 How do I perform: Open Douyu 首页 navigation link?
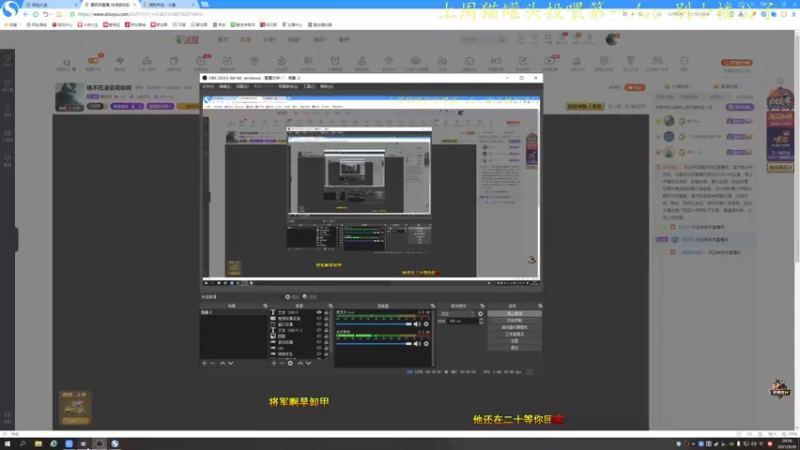coord(223,39)
